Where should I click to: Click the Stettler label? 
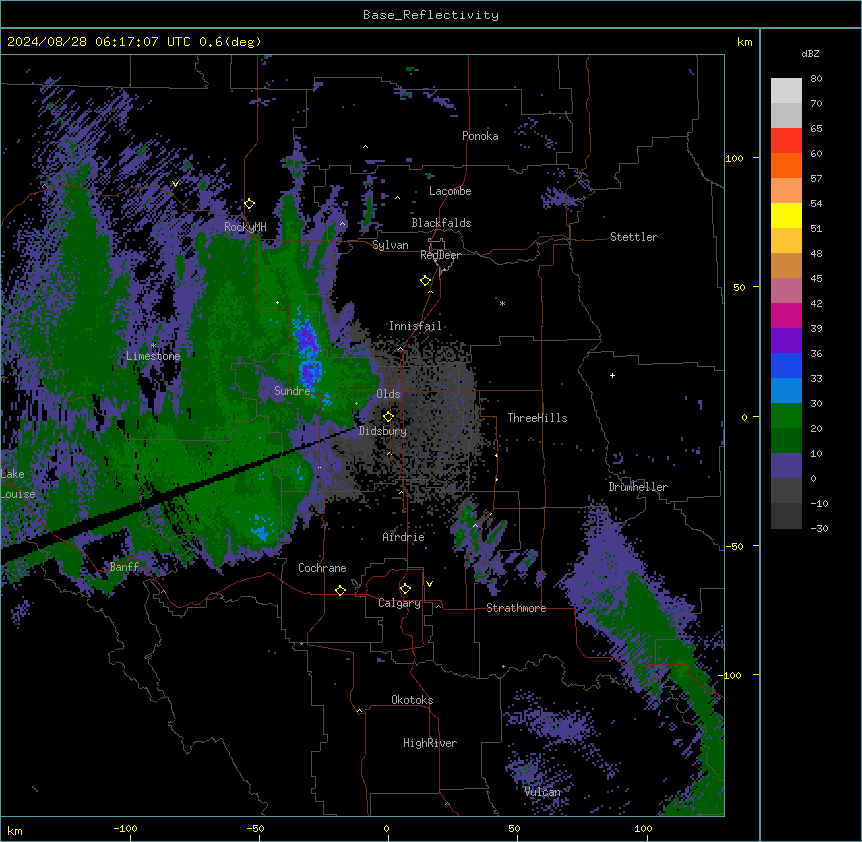(x=634, y=237)
